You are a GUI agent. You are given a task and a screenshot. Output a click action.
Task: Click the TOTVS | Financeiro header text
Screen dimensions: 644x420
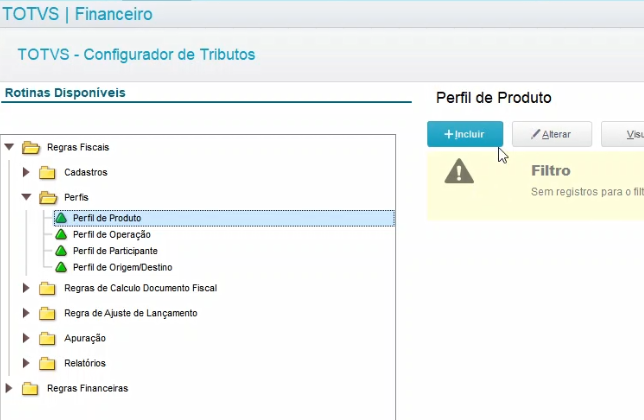(x=77, y=14)
